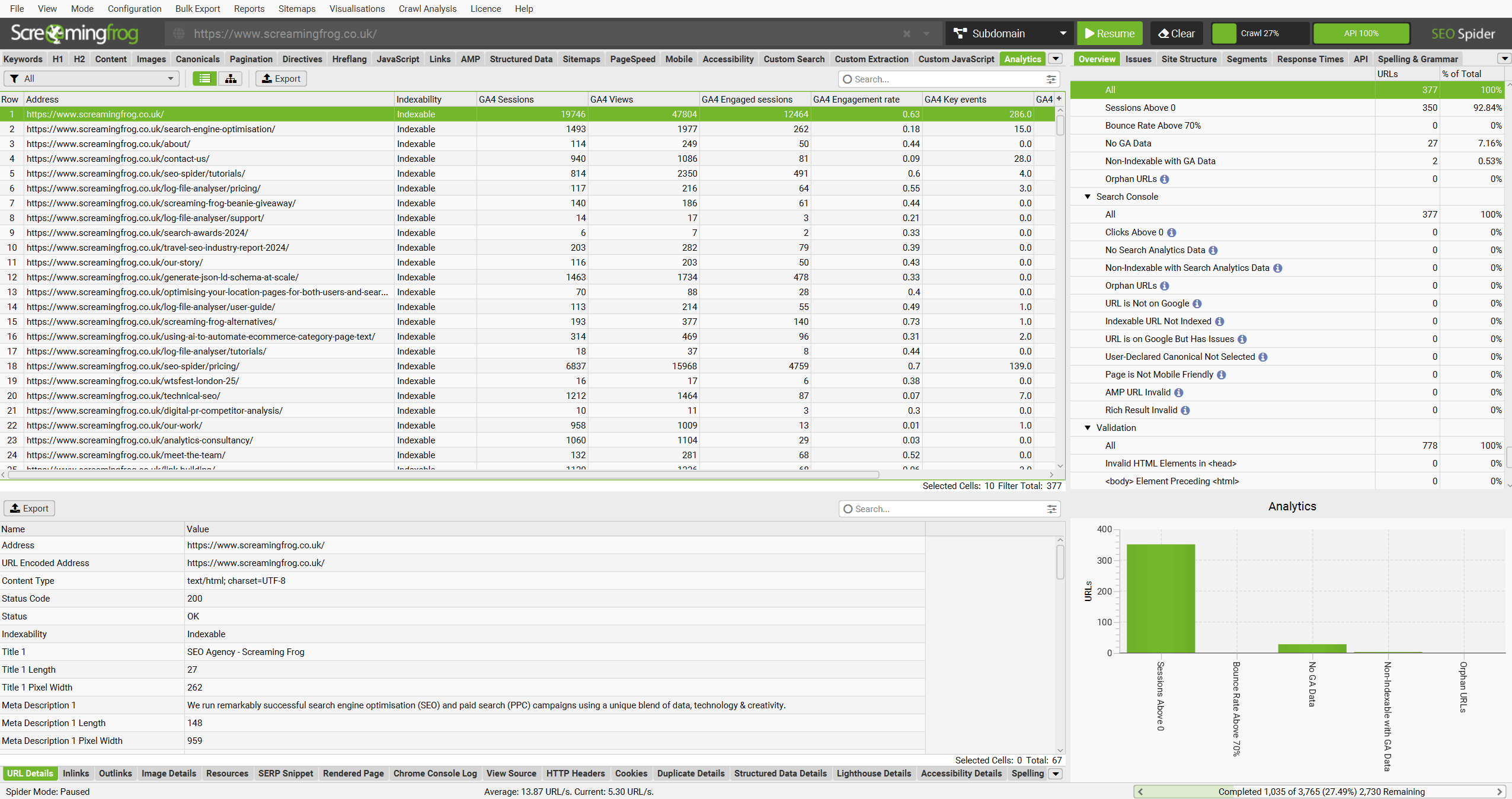The width and height of the screenshot is (1512, 799).
Task: Open search filter options in main table
Action: click(x=1051, y=79)
